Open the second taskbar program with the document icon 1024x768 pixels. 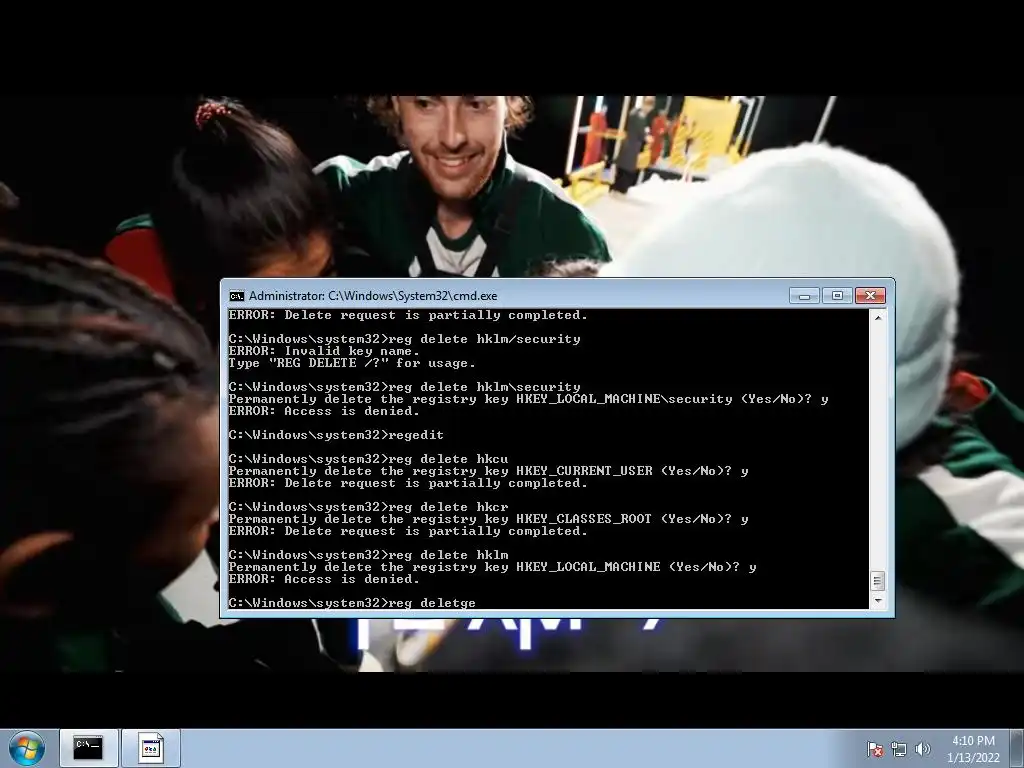(x=151, y=748)
